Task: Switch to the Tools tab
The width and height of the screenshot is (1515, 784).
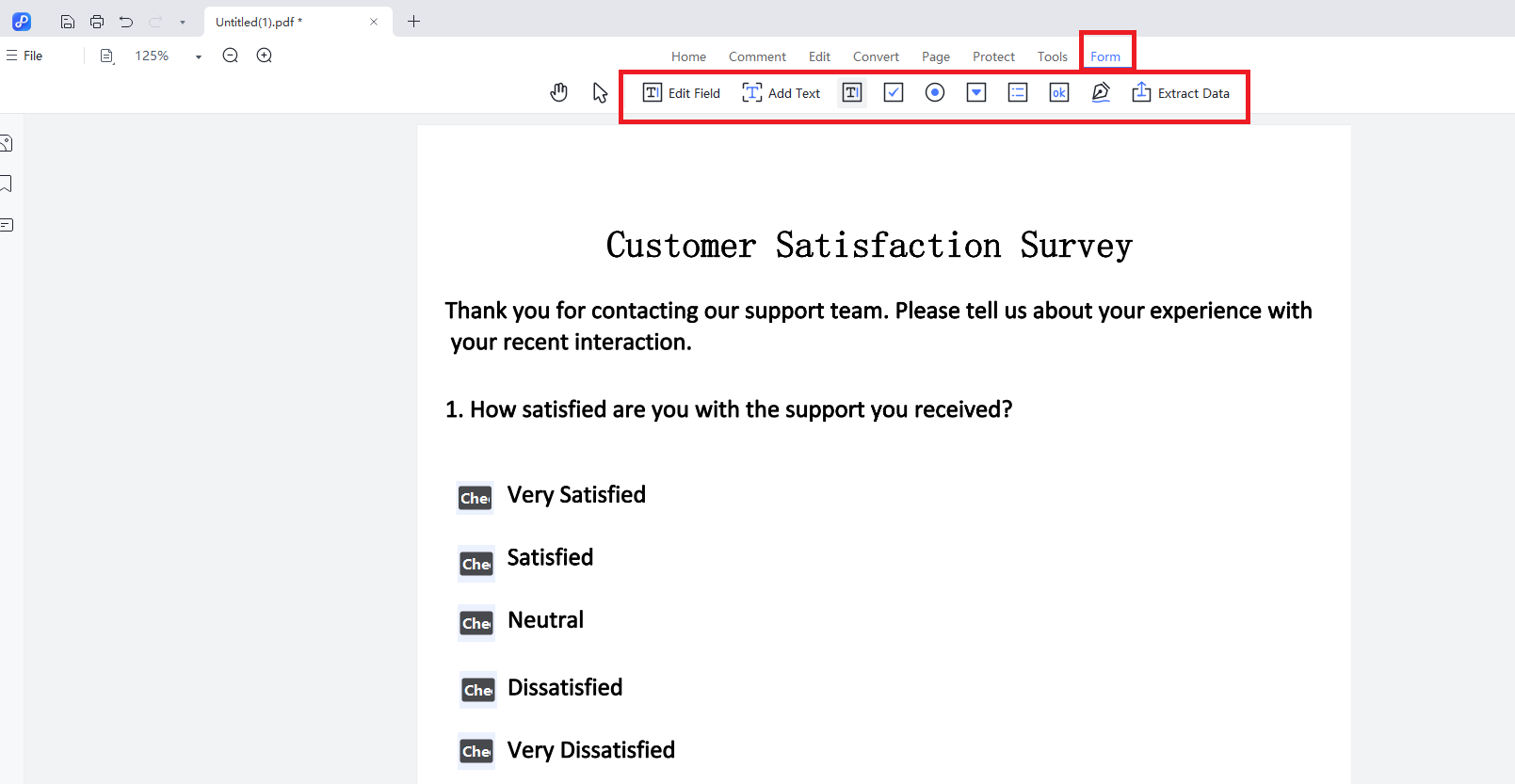Action: [x=1053, y=56]
